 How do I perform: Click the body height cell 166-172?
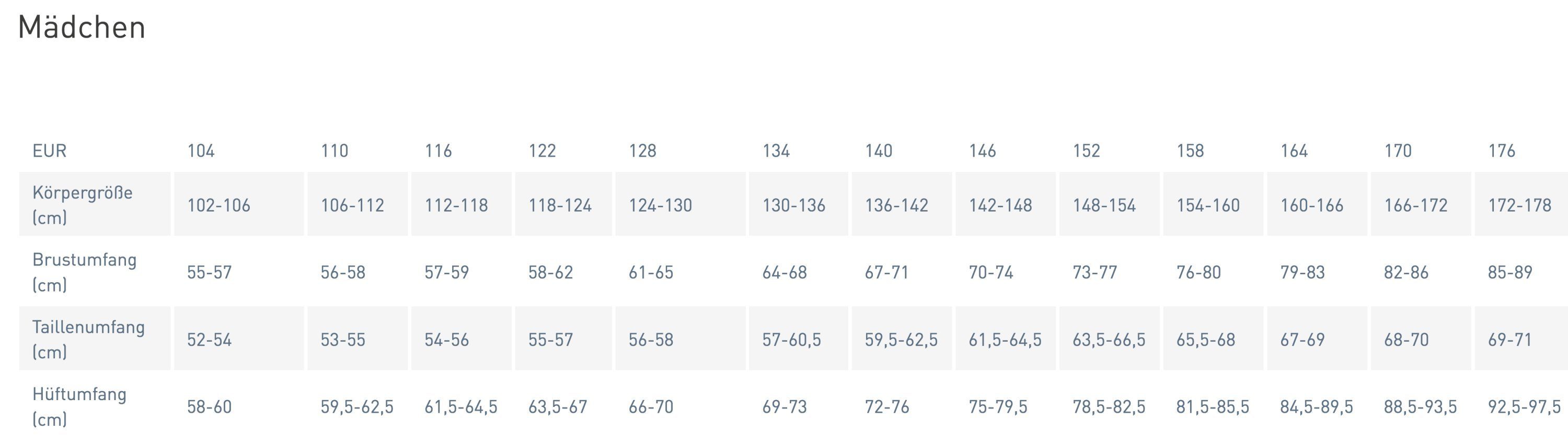tap(1415, 205)
